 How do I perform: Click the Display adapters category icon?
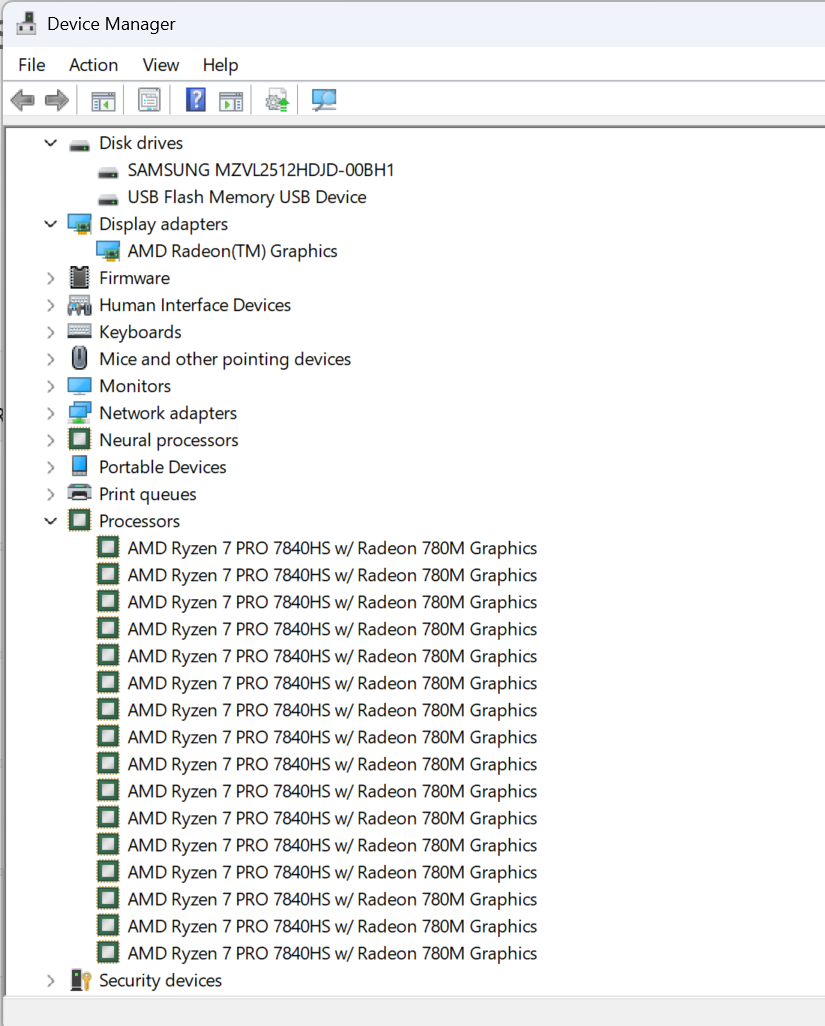pyautogui.click(x=79, y=224)
